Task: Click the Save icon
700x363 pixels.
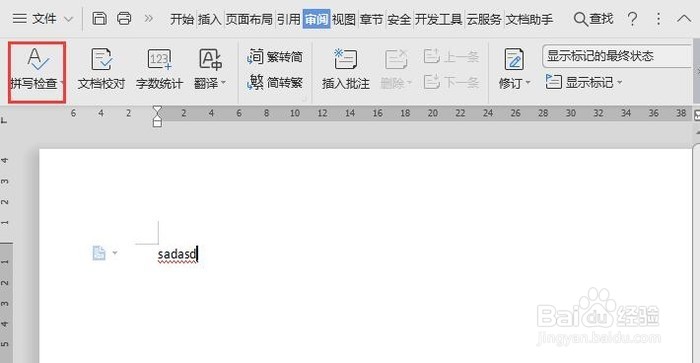Action: point(99,18)
